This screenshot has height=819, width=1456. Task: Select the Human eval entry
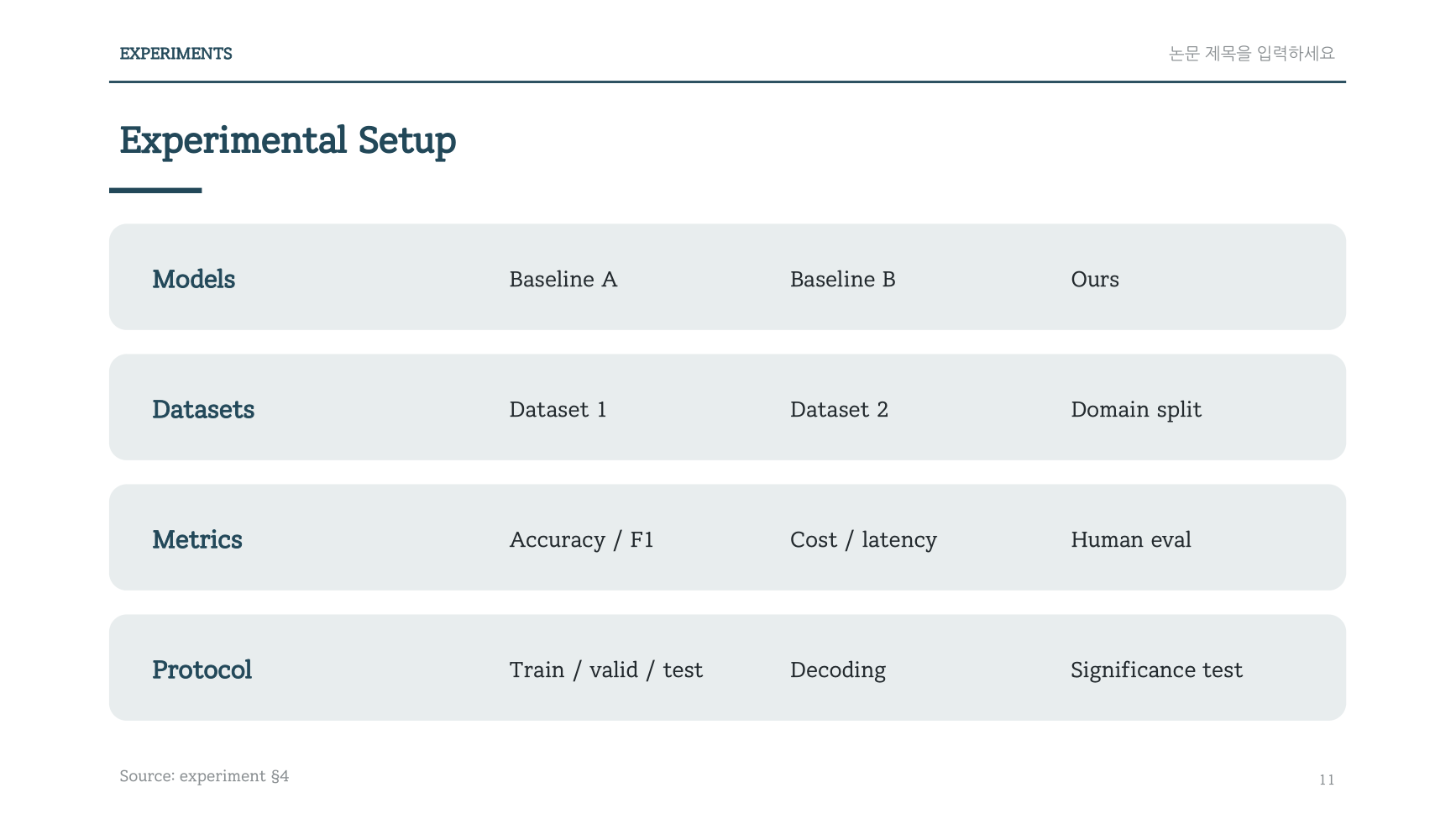click(x=1131, y=539)
